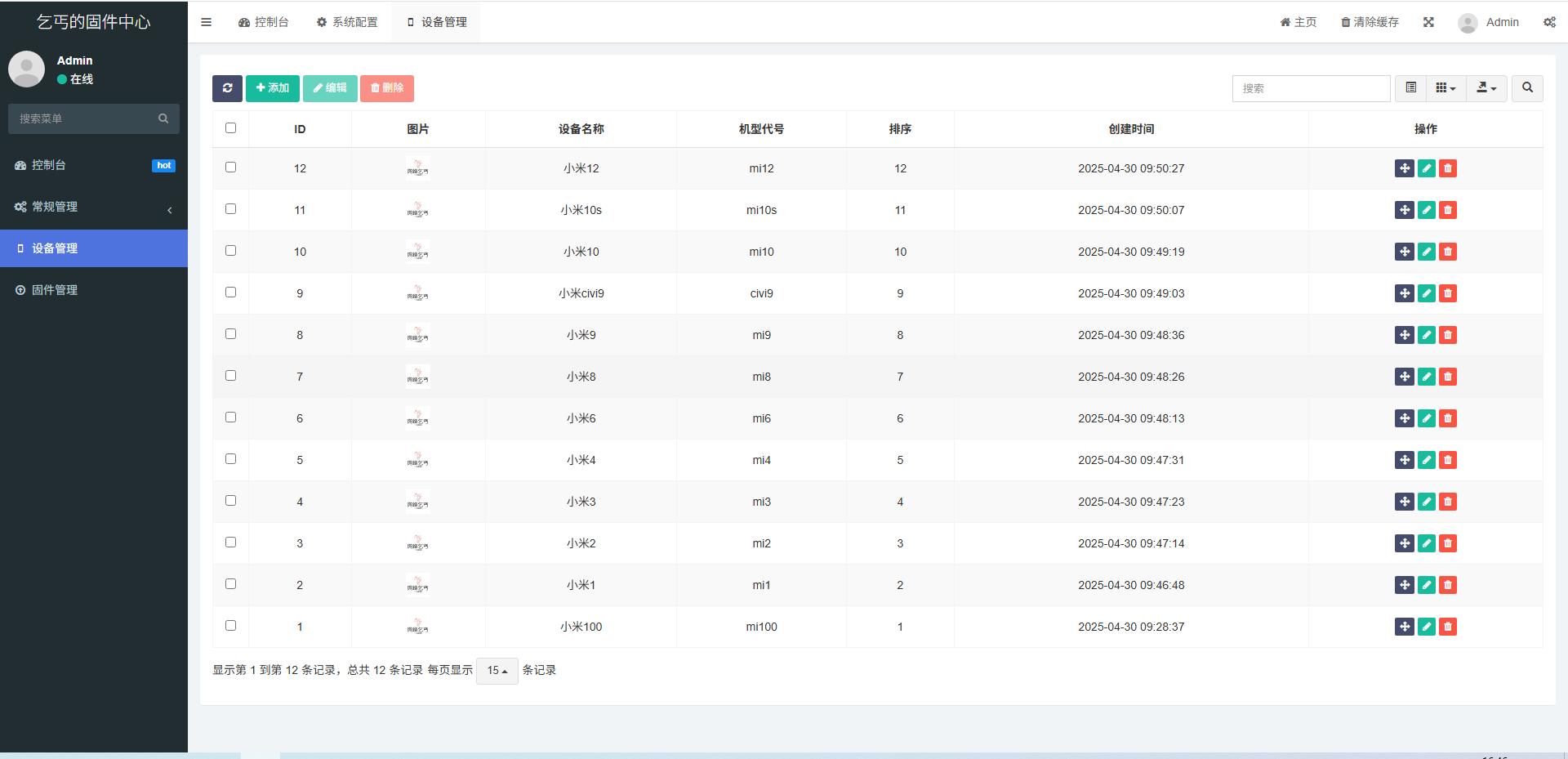Screen dimensions: 1568x759
Task: Click the 清除缓存 link in header
Action: point(1370,22)
